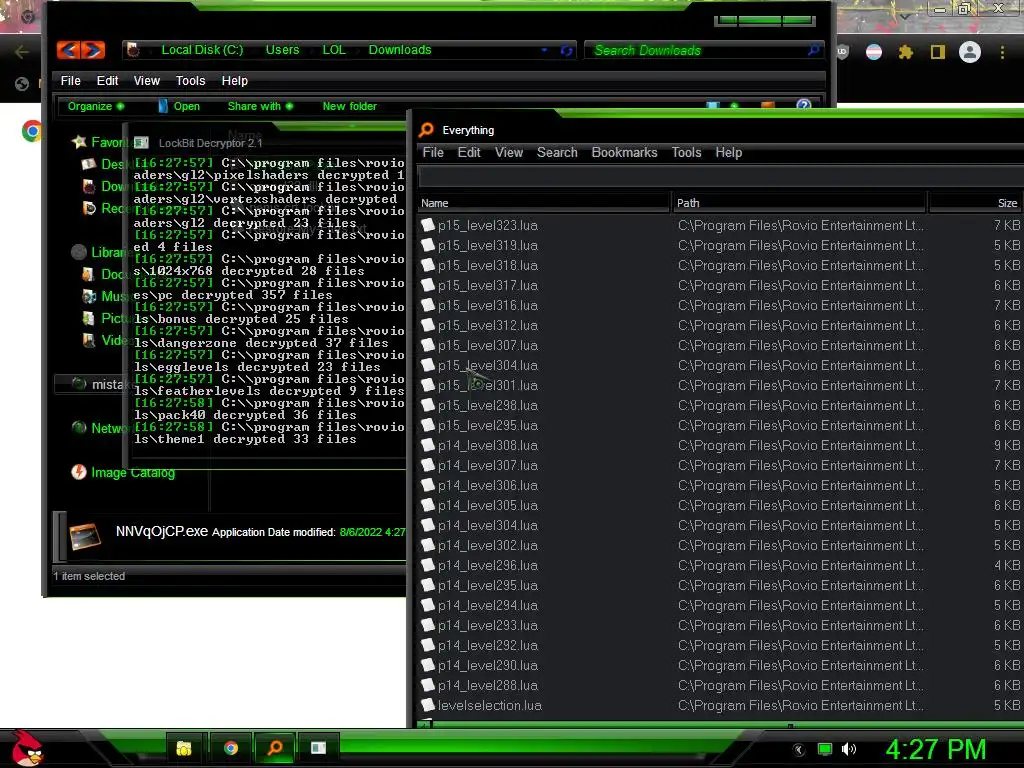Click the volume speaker tray icon

point(849,749)
